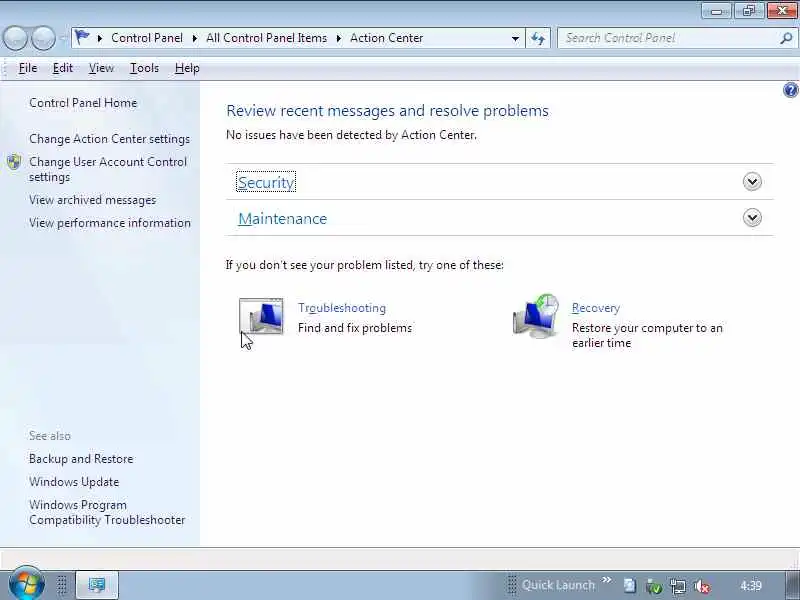Open dropdown arrow before Control Panel breadcrumb

click(100, 38)
